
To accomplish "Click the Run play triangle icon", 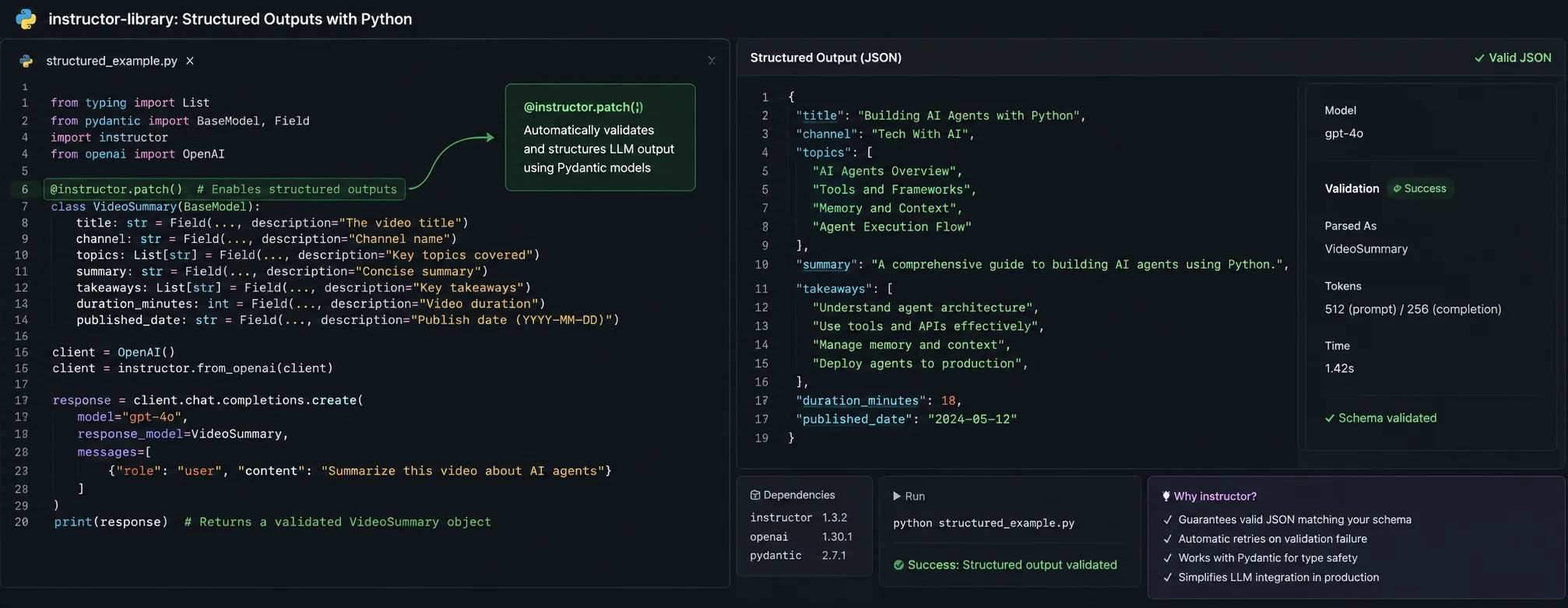I will click(x=897, y=496).
